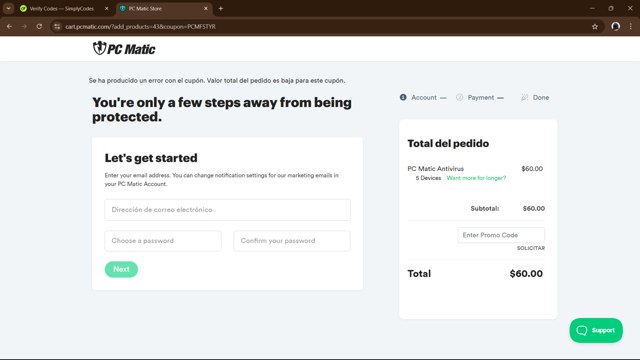Open the browser profile menu
Screen dimensions: 640x360
point(616,27)
